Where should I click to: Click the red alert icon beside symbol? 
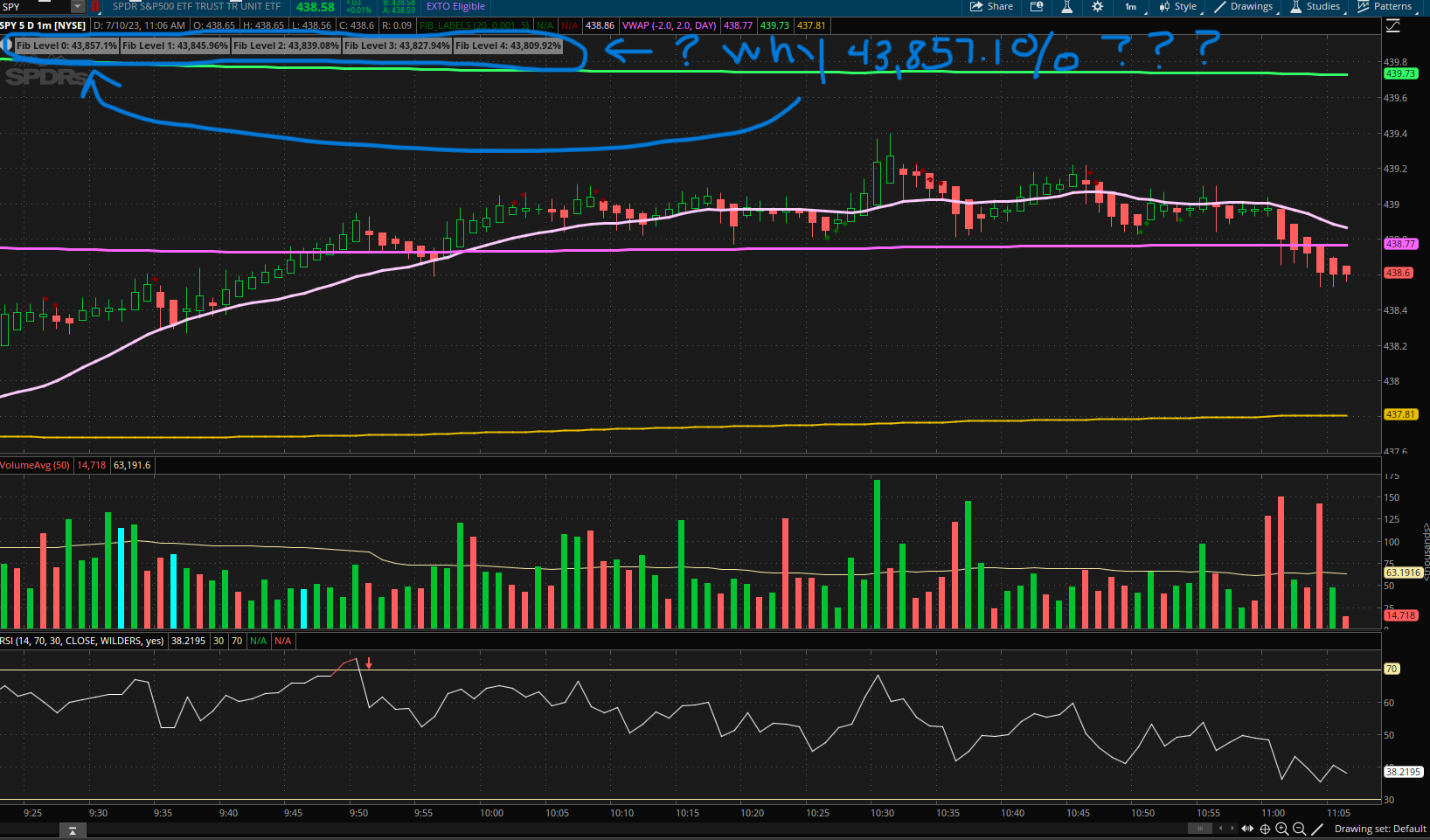[95, 7]
